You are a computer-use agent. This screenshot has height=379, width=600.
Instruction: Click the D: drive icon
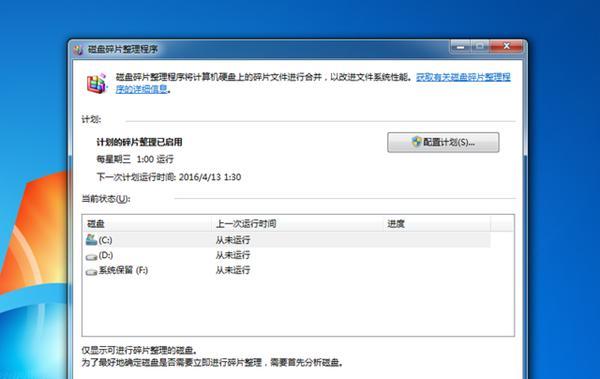pyautogui.click(x=91, y=256)
